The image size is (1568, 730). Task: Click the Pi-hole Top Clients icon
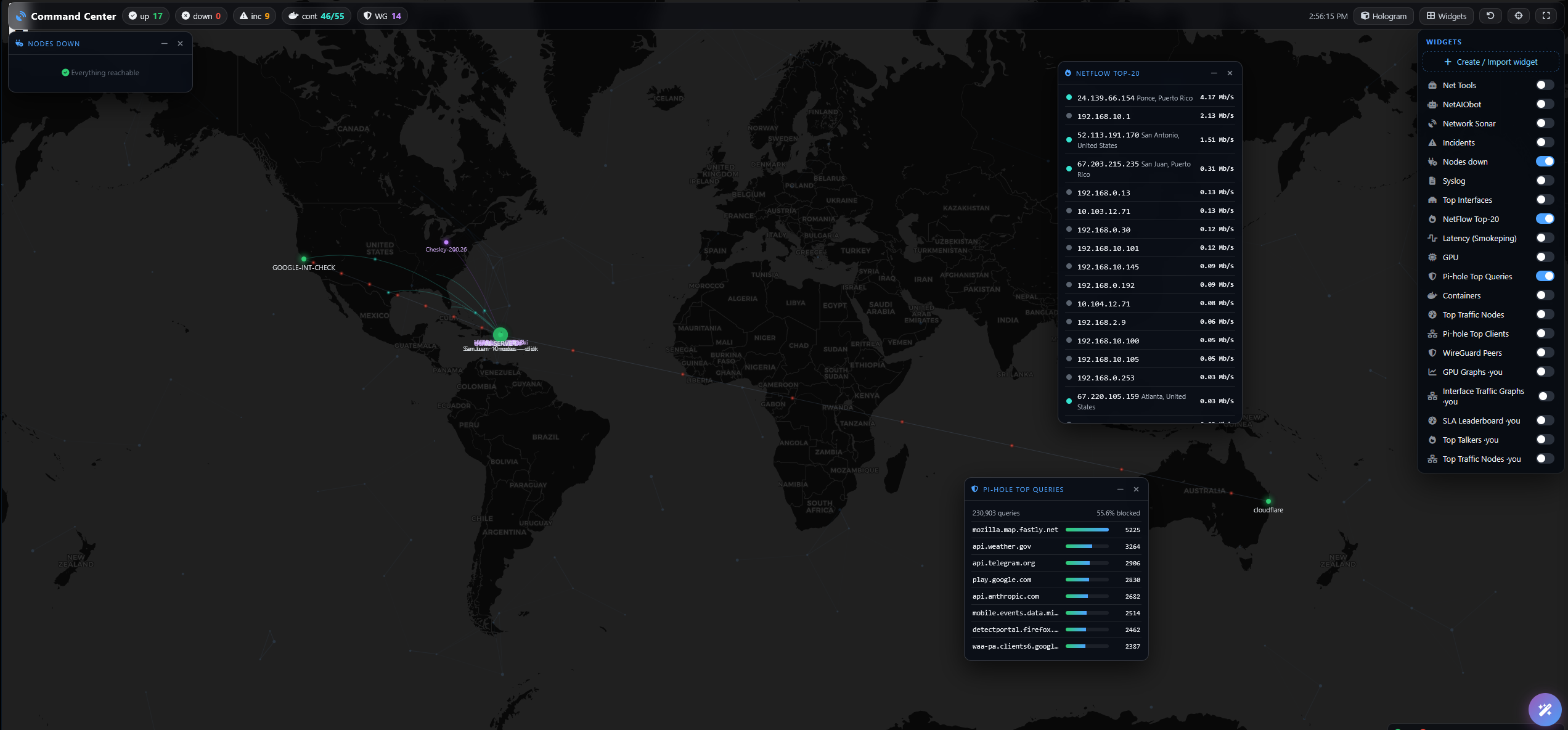pyautogui.click(x=1432, y=334)
